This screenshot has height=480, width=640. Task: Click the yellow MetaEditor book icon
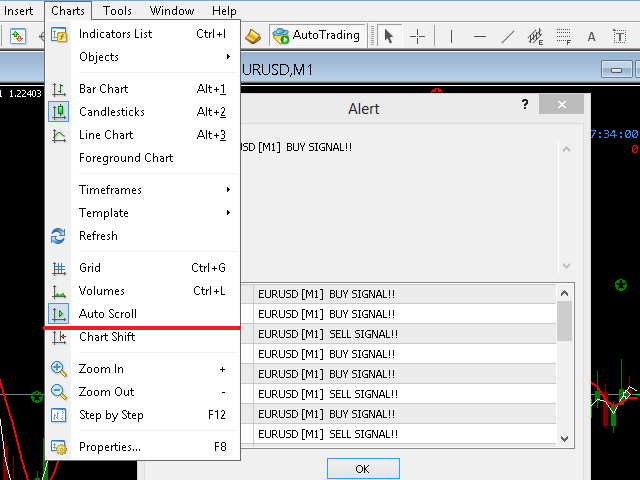tap(253, 36)
